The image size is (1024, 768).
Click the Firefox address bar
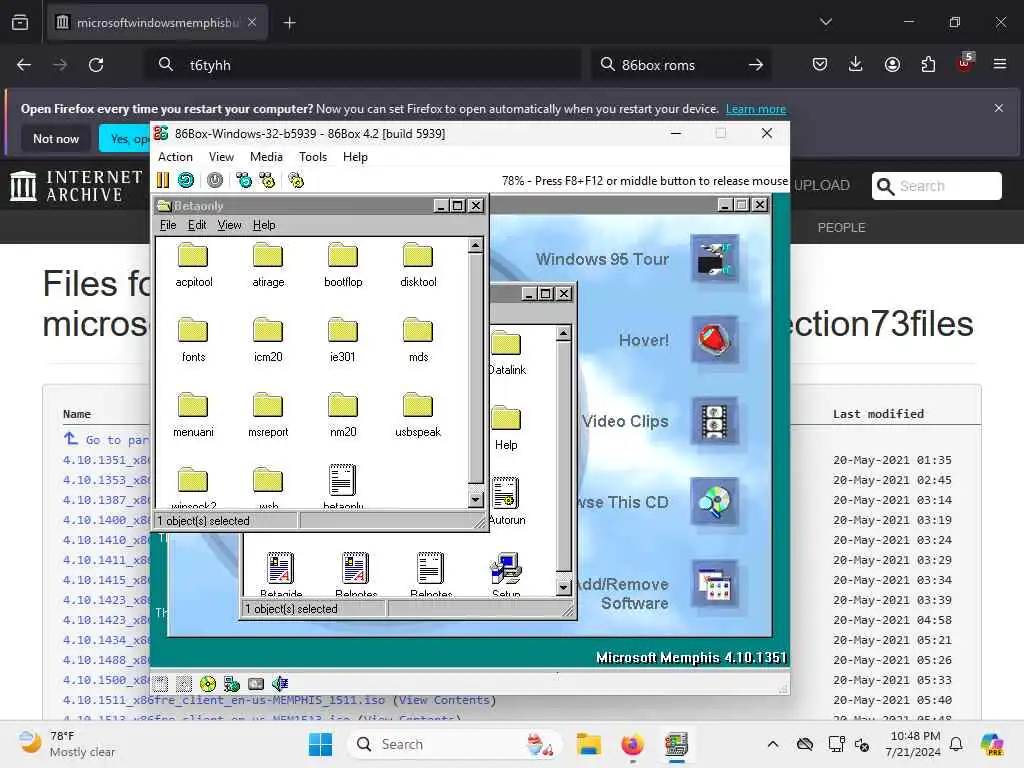pos(362,65)
